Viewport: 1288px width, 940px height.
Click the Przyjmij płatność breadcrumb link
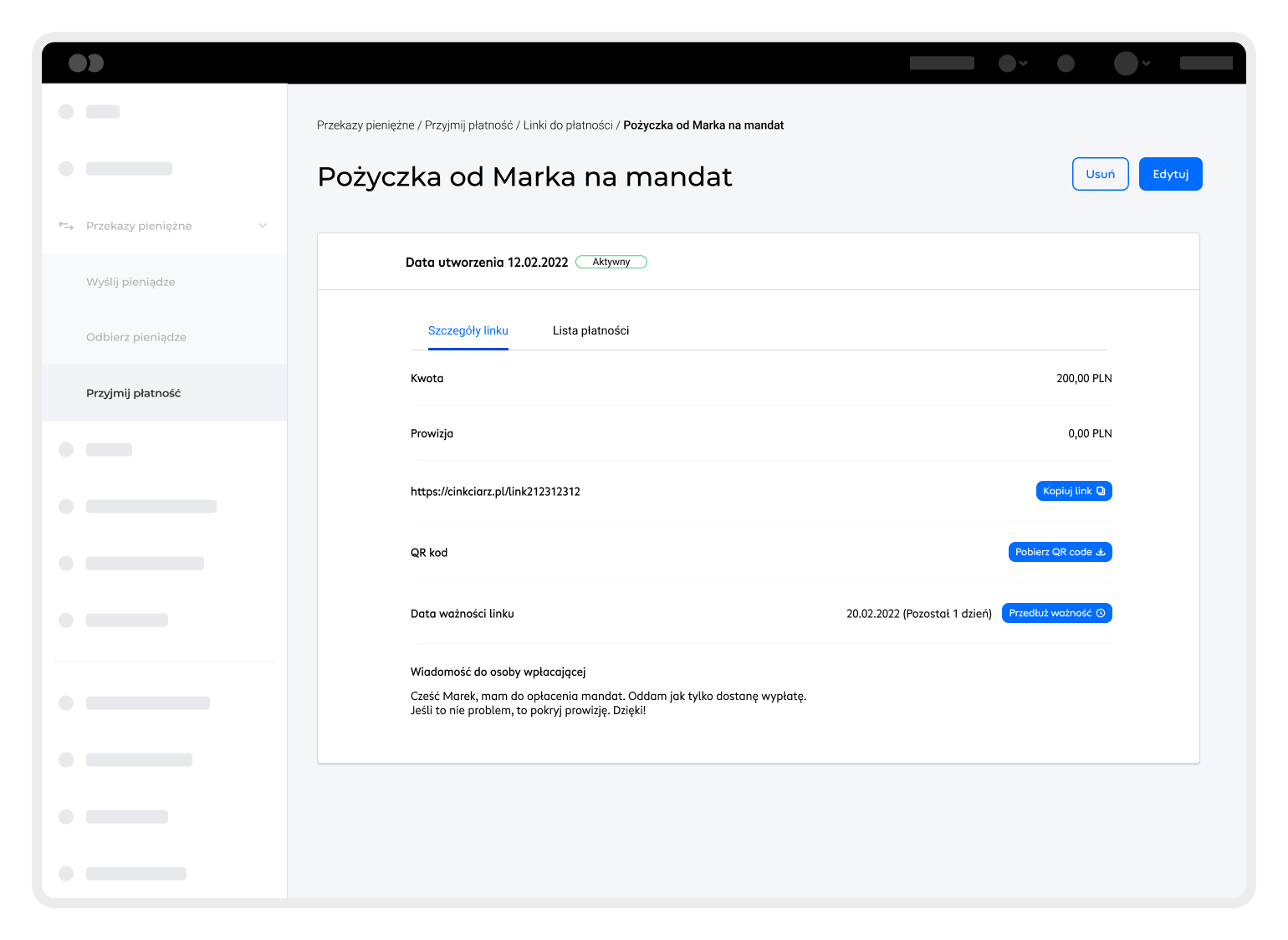[468, 125]
